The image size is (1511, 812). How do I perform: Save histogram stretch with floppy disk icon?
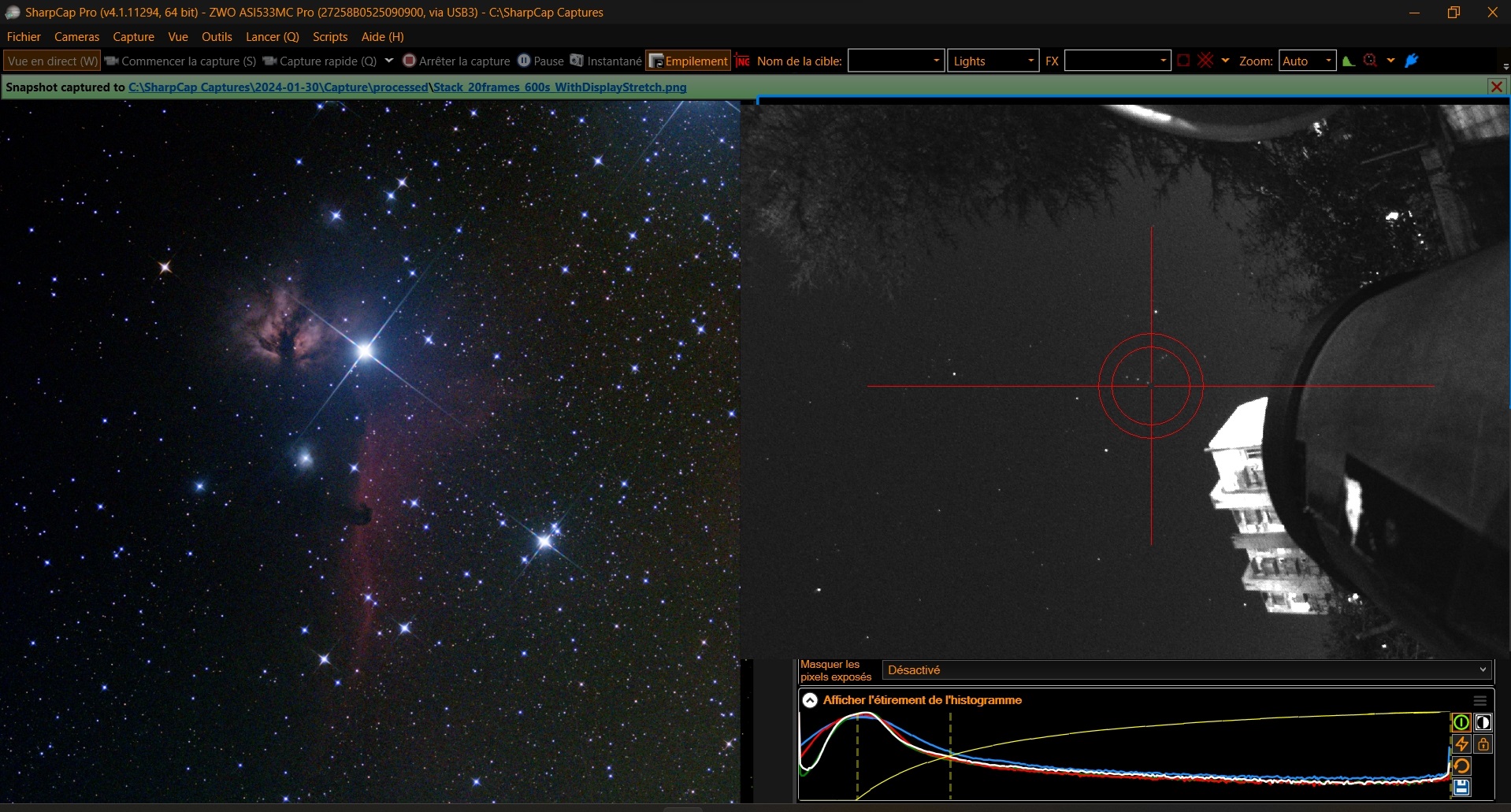click(1461, 787)
